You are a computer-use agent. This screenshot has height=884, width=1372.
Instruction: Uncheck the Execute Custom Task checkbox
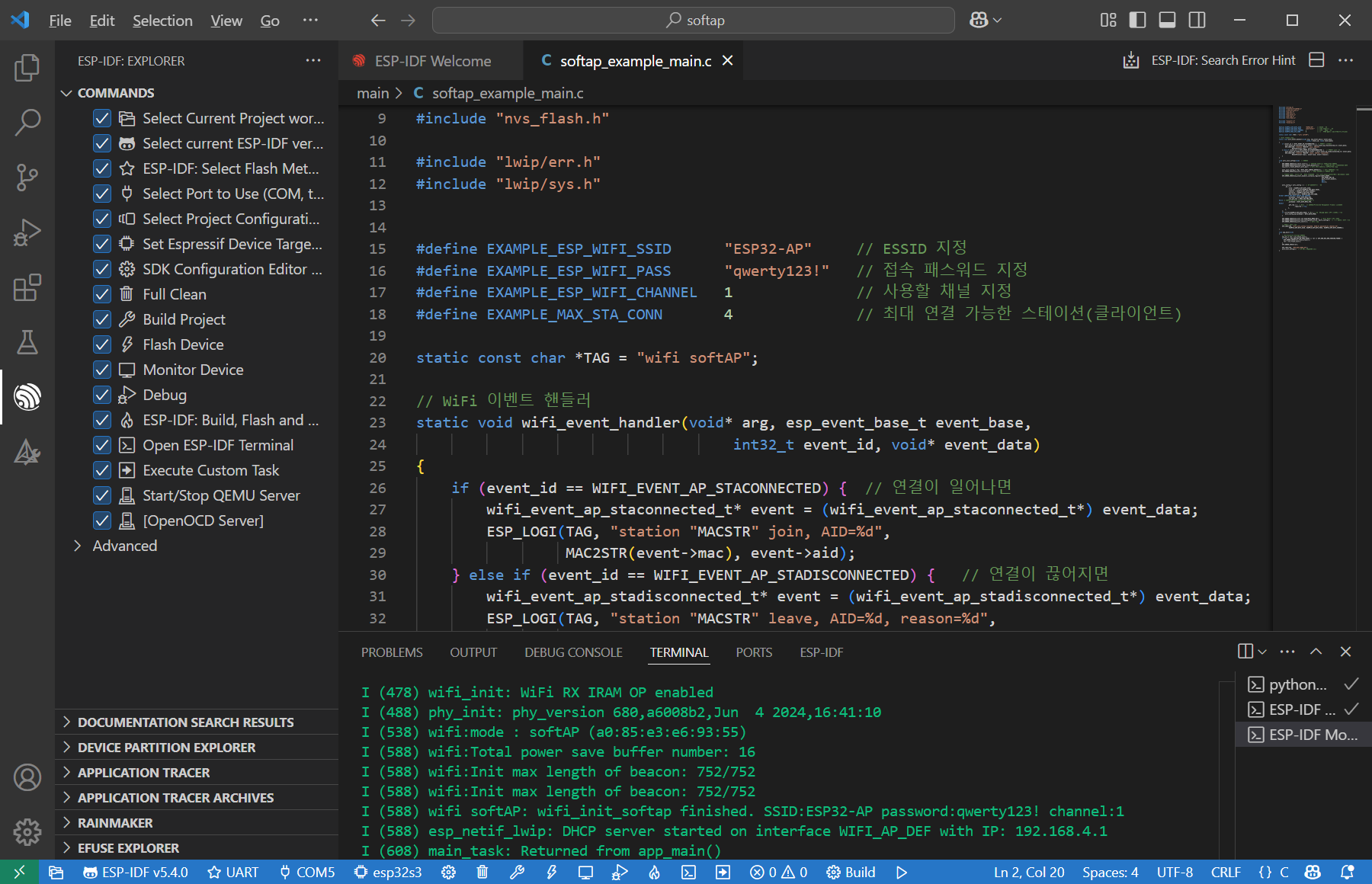click(102, 470)
